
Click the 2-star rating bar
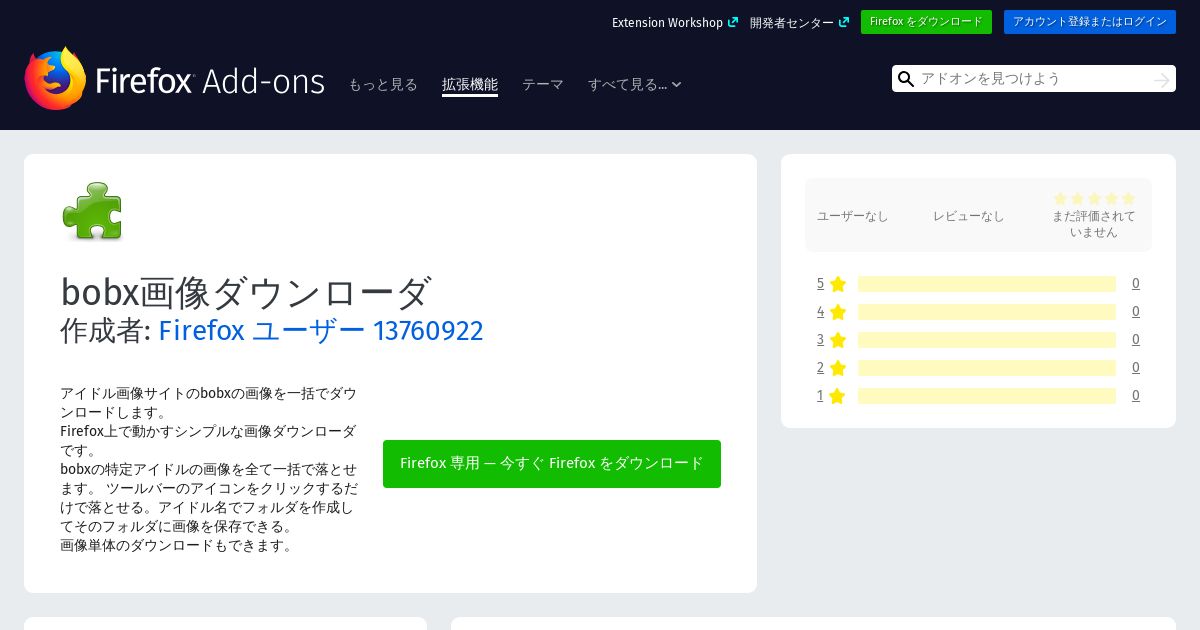point(987,368)
